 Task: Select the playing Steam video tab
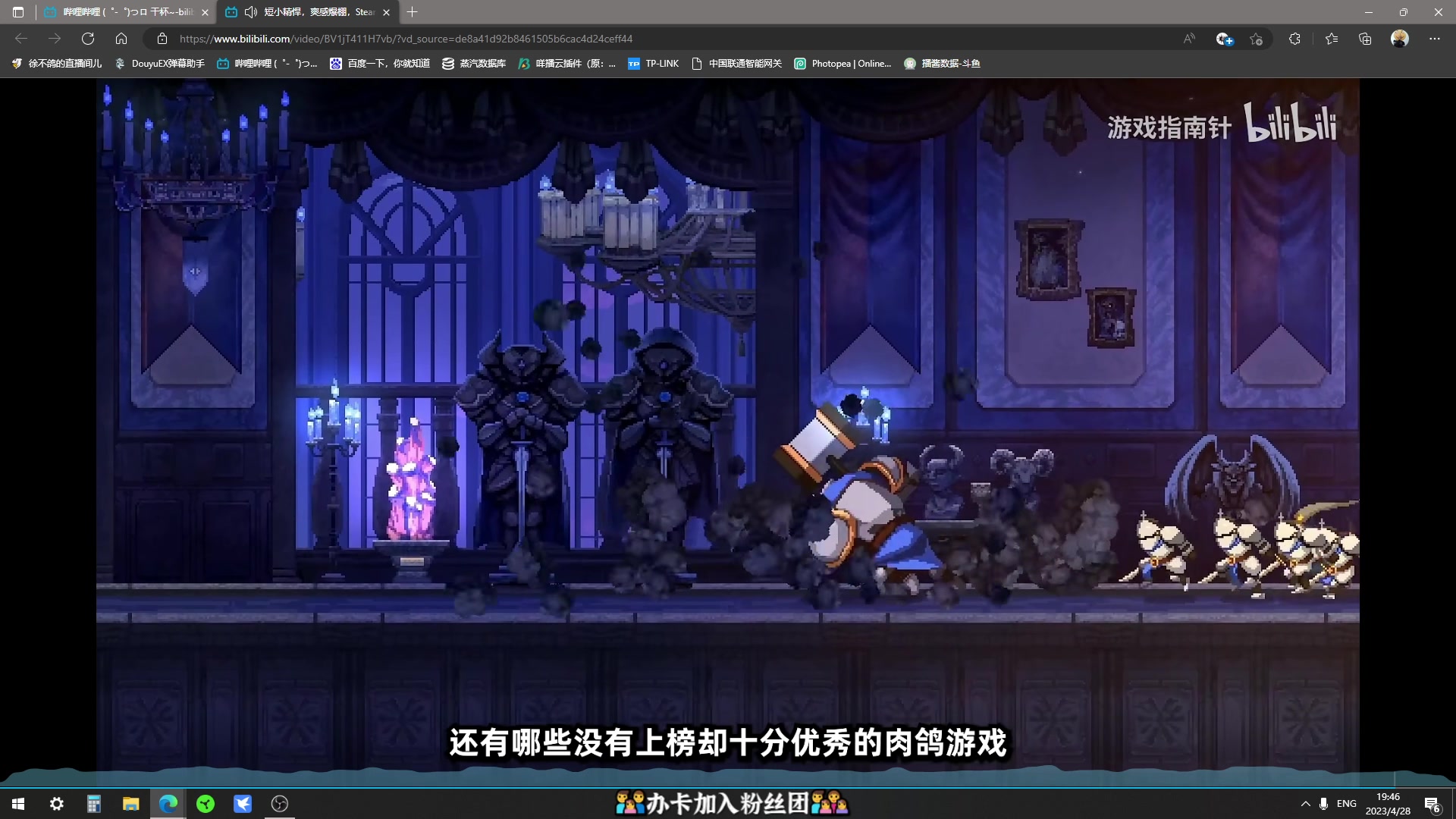tap(307, 12)
